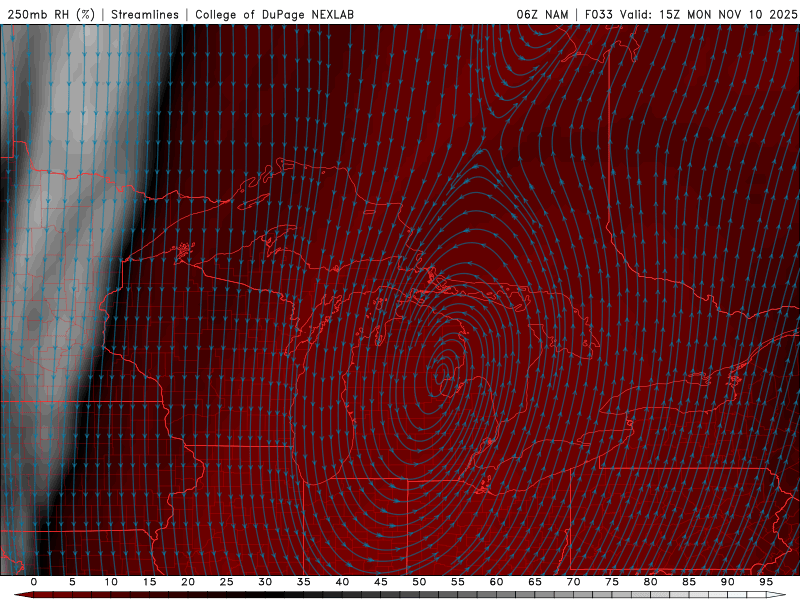Click the white end of RH color bar

pyautogui.click(x=776, y=595)
